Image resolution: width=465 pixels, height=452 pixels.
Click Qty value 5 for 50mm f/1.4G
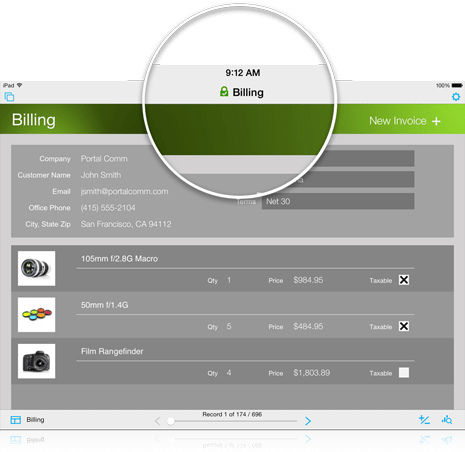coord(229,326)
